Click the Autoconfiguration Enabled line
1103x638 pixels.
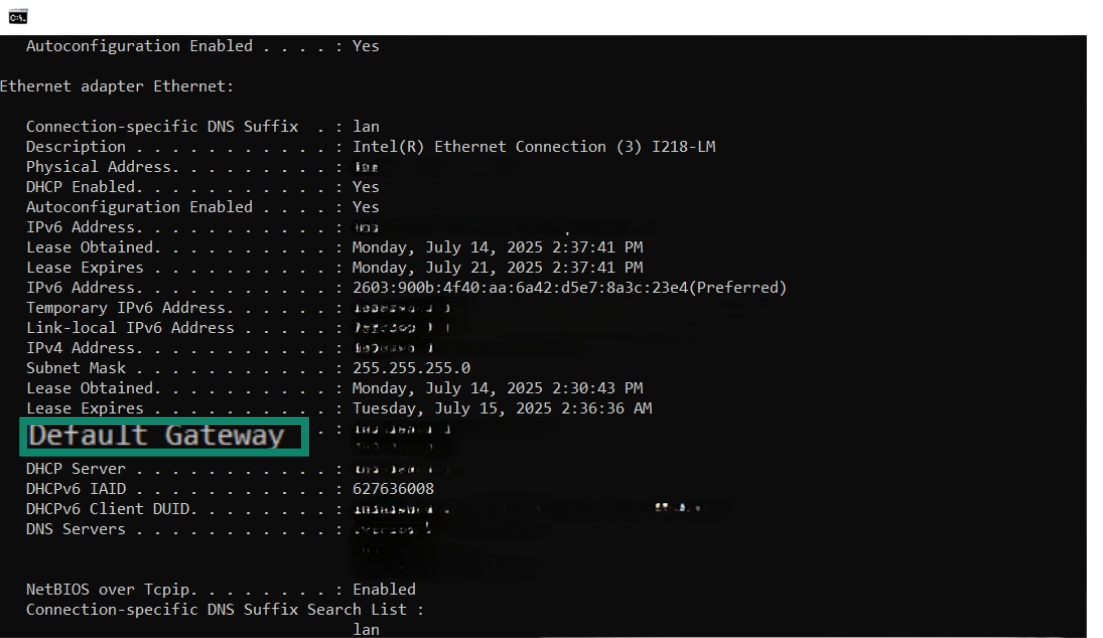pyautogui.click(x=200, y=206)
